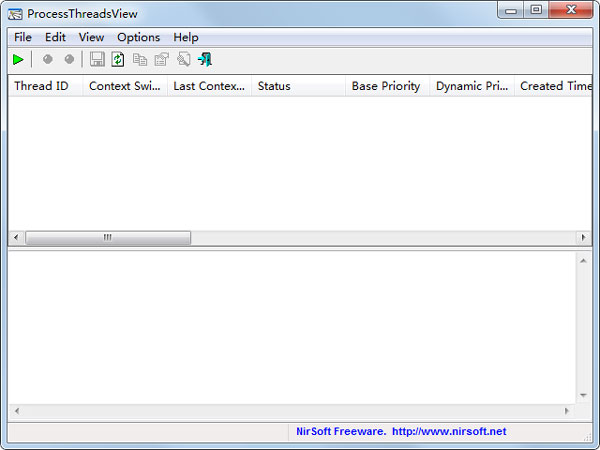Click lower pane scroll left arrow
The height and width of the screenshot is (450, 600).
click(17, 411)
